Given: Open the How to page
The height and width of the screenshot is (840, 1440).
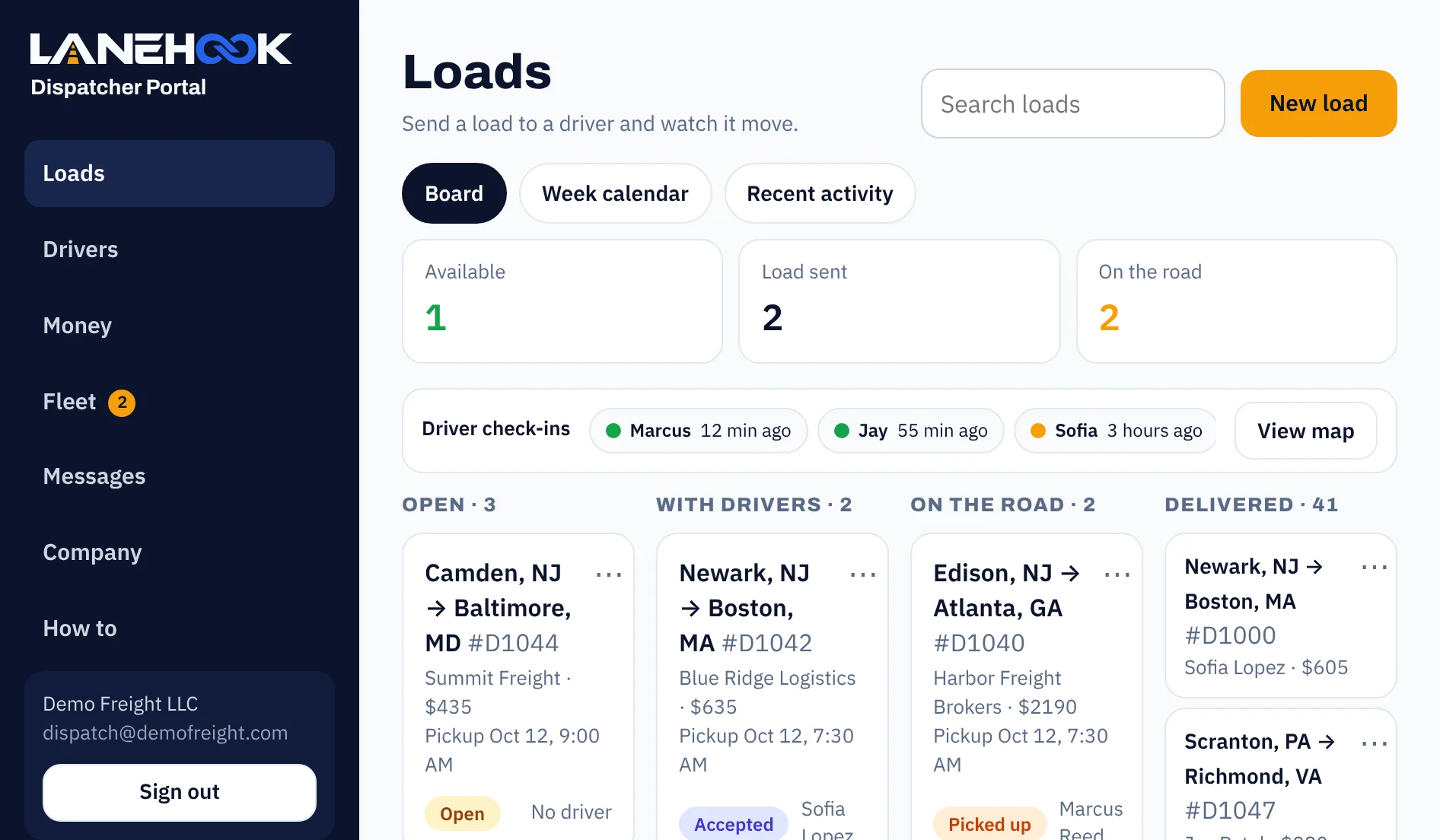Looking at the screenshot, I should [x=180, y=628].
